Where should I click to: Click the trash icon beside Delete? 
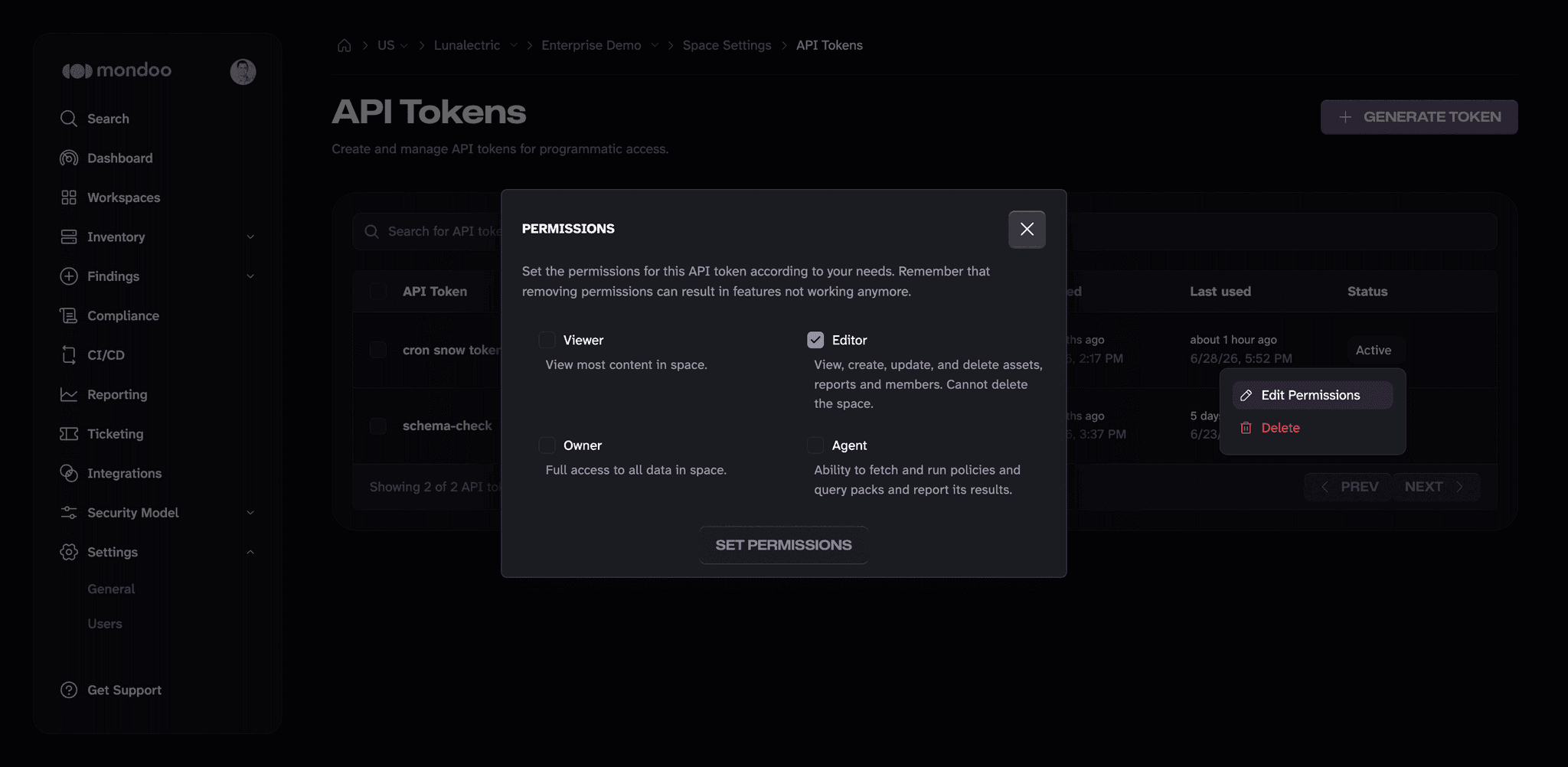(x=1246, y=428)
